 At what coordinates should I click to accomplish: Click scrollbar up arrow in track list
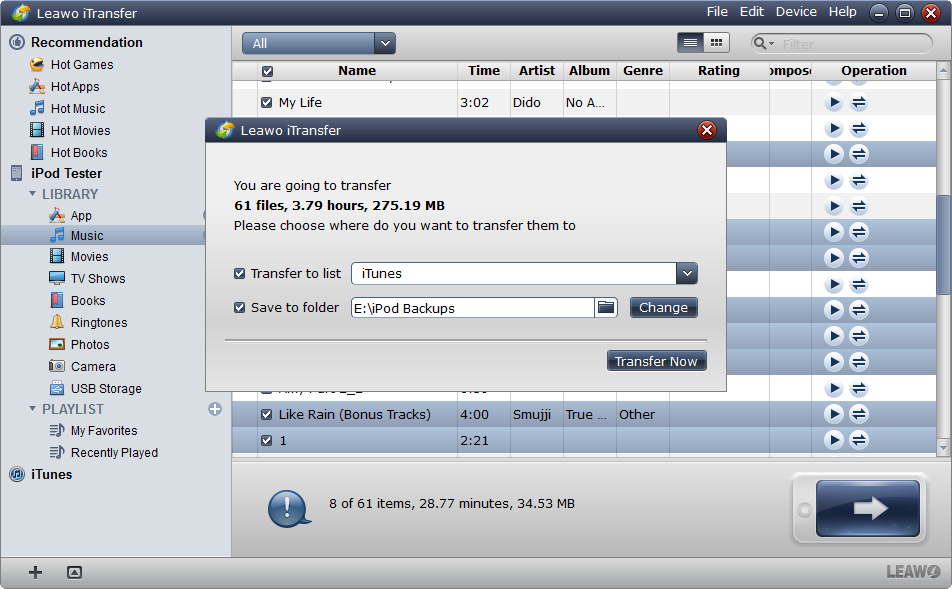[943, 70]
